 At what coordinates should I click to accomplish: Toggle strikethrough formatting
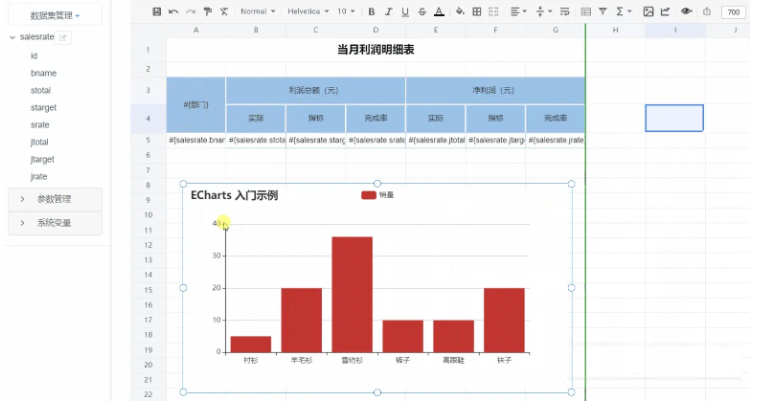422,12
